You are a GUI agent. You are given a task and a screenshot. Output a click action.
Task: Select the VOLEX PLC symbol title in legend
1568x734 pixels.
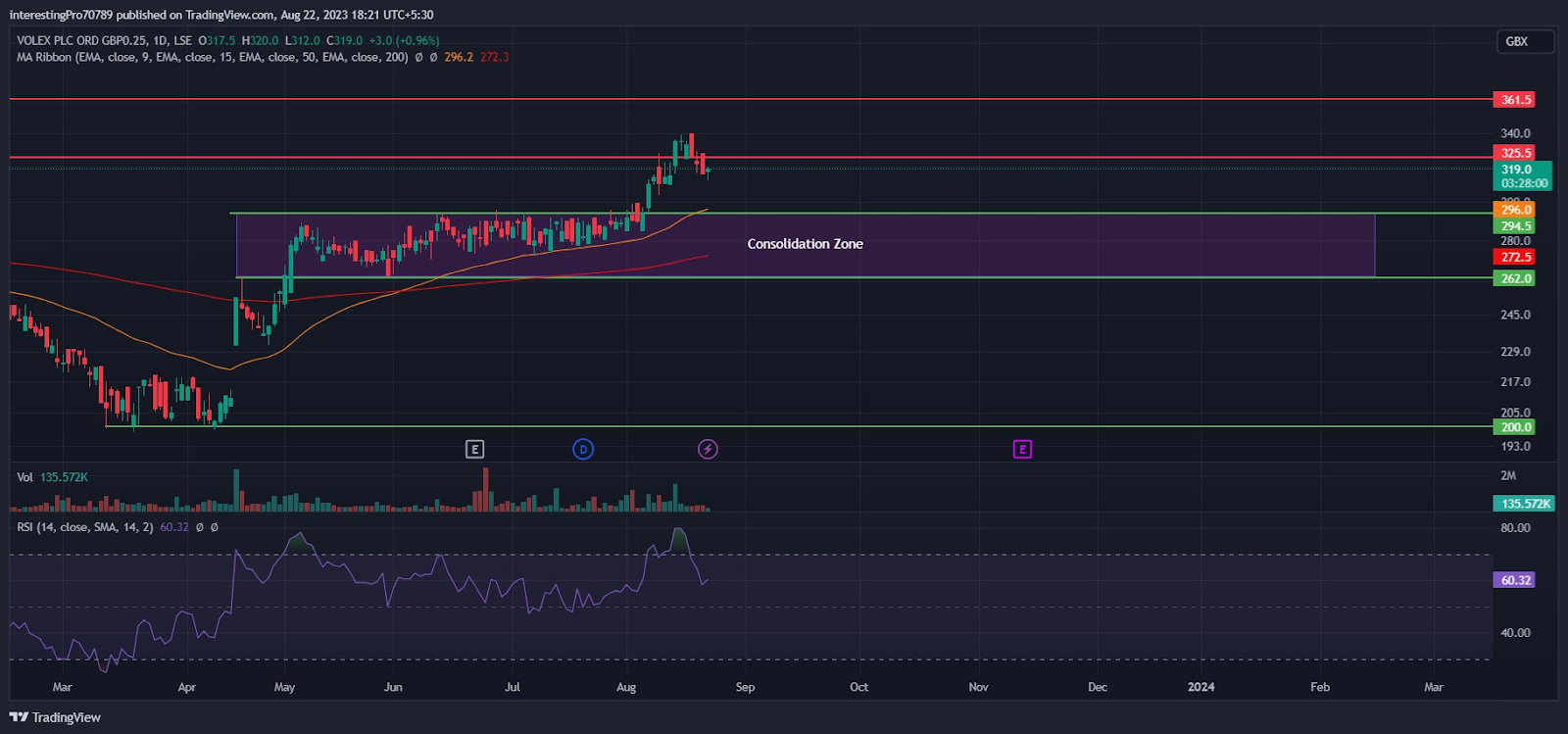(104, 41)
